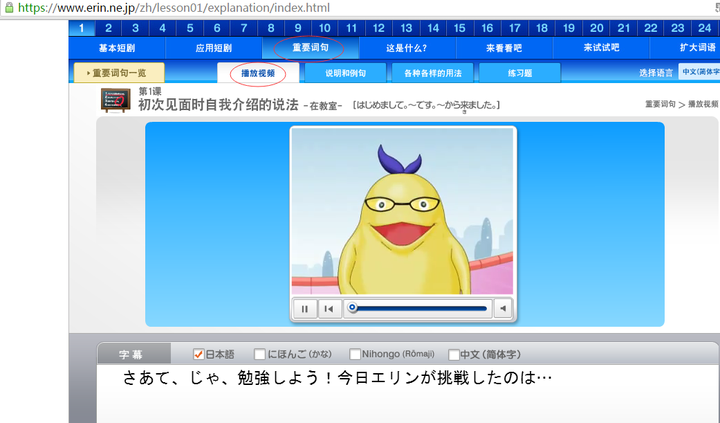Click the Japanese subtitle text line
720x423 pixels.
pyautogui.click(x=337, y=378)
